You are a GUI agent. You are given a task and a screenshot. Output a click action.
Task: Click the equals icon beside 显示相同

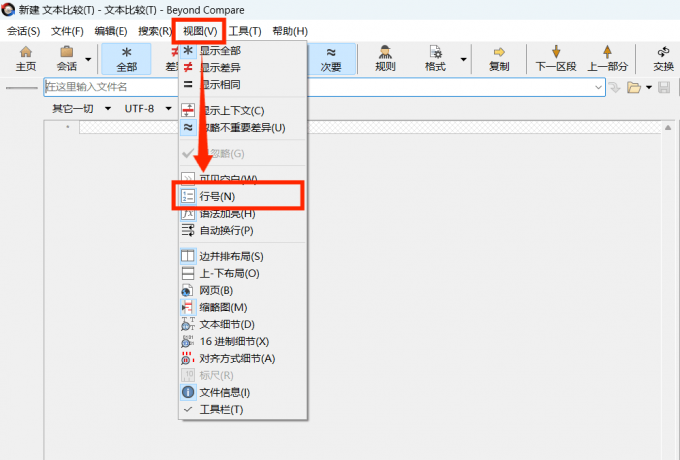(x=188, y=85)
